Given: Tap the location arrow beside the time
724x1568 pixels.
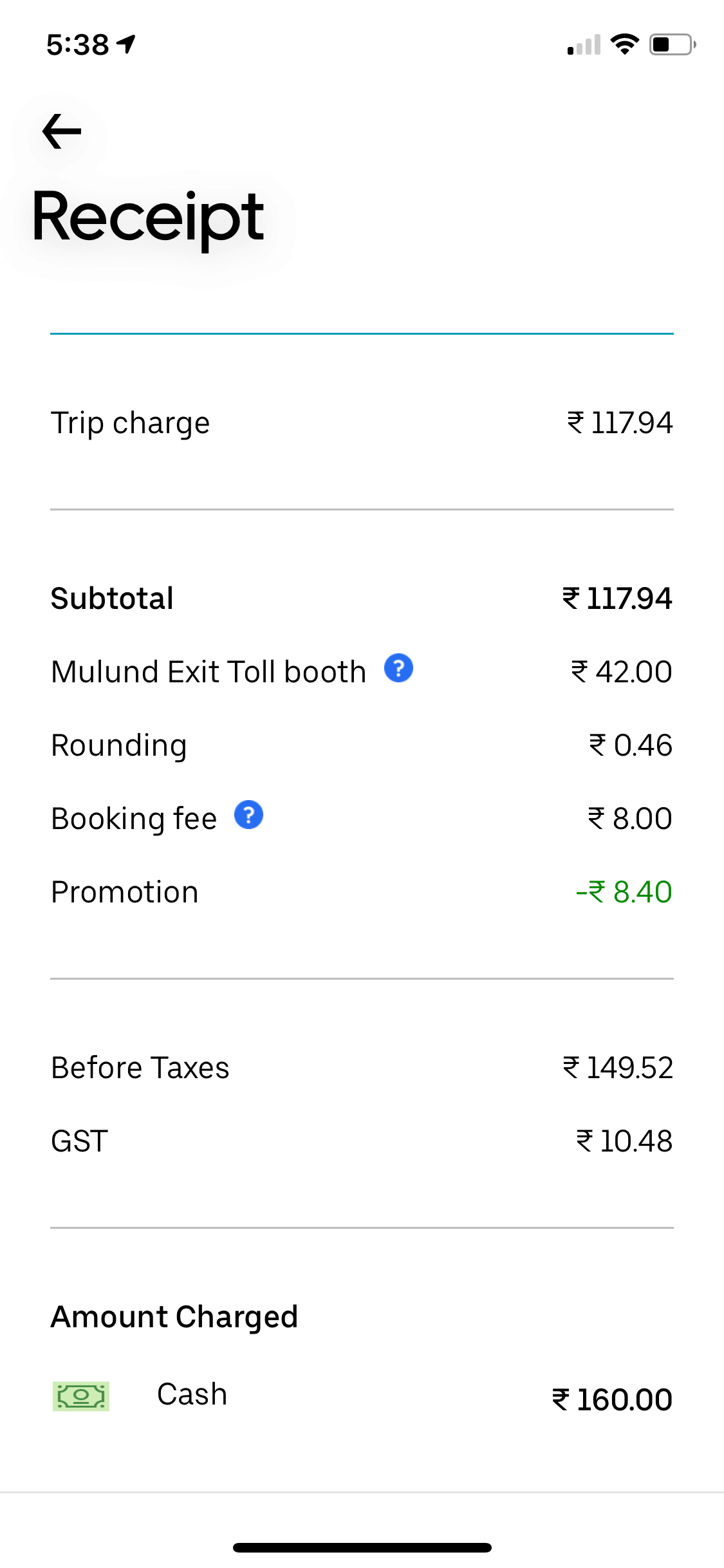Looking at the screenshot, I should click(126, 44).
